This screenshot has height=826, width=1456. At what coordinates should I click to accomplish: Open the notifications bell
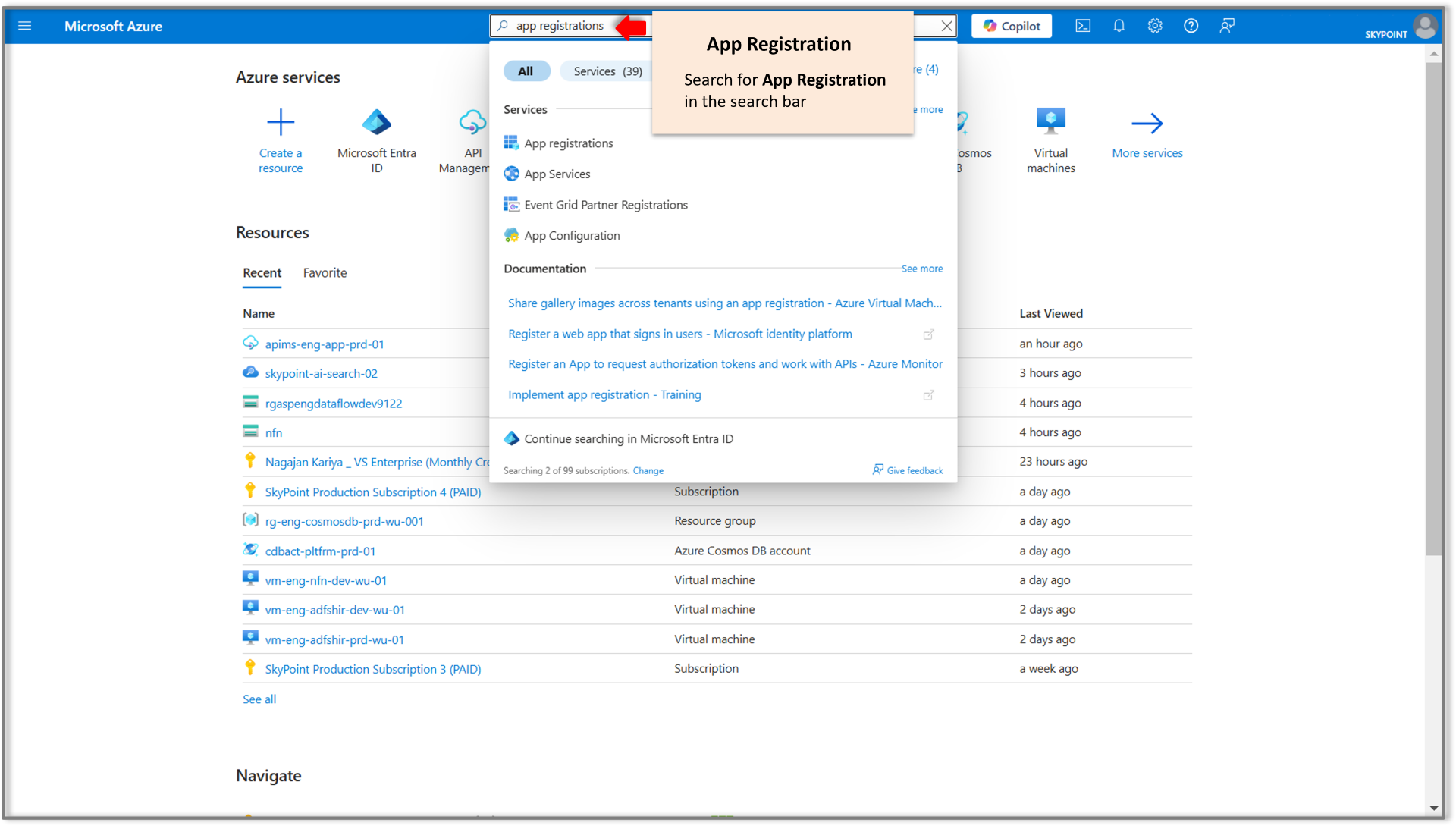[1119, 26]
